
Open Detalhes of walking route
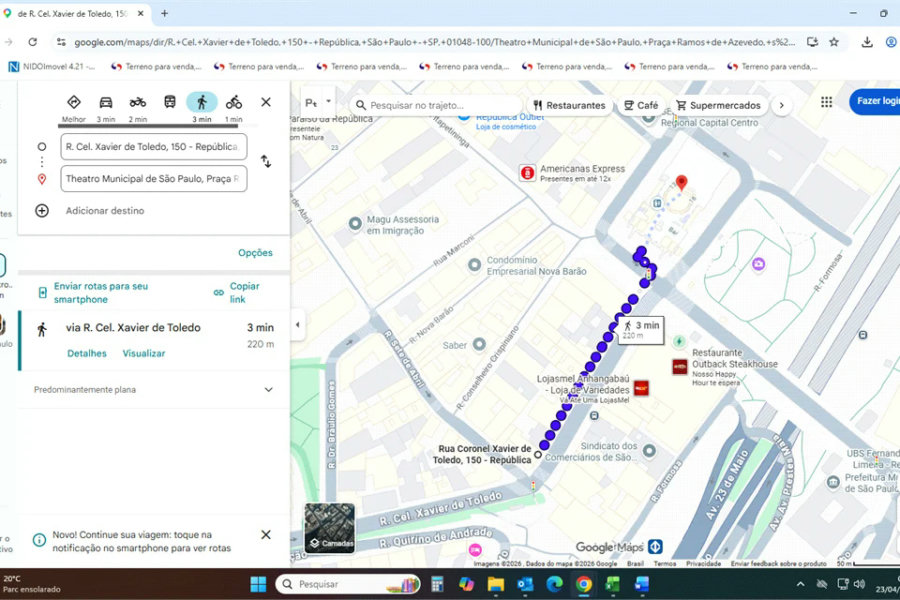87,354
